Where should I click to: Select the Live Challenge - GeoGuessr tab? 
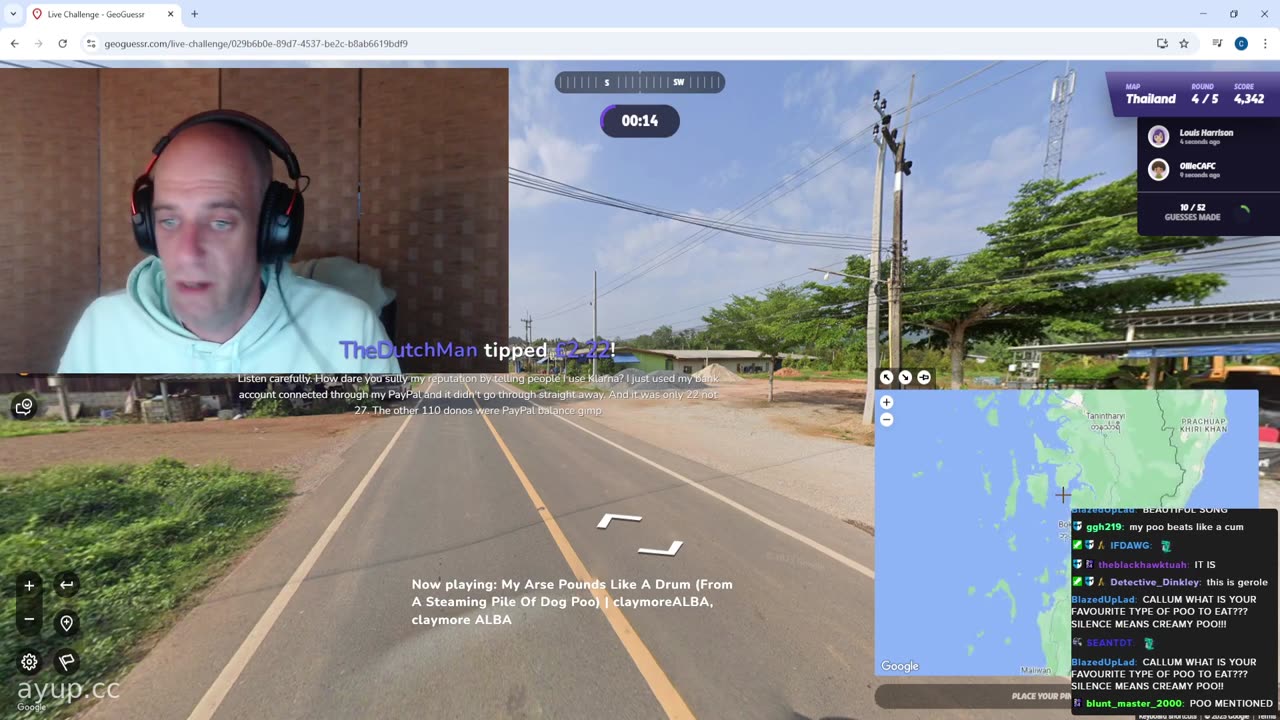click(104, 14)
